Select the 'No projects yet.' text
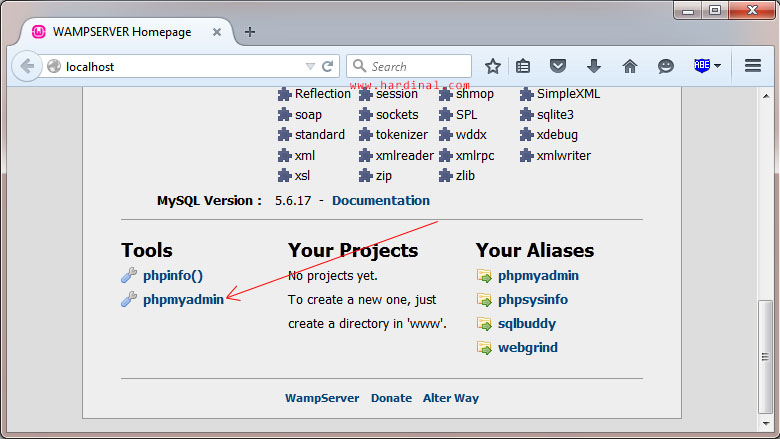The height and width of the screenshot is (439, 780). click(332, 276)
